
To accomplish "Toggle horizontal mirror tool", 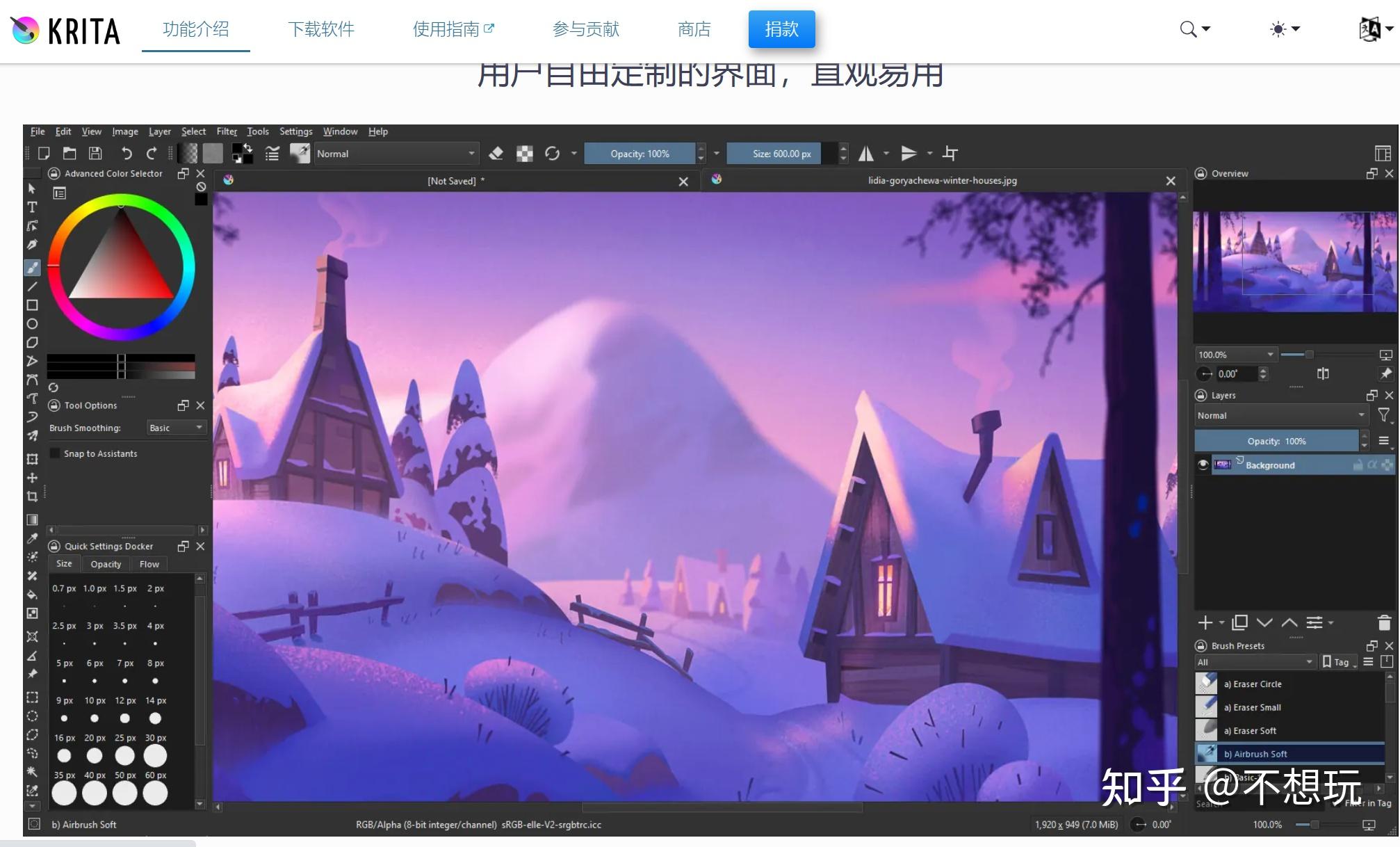I will 866,154.
